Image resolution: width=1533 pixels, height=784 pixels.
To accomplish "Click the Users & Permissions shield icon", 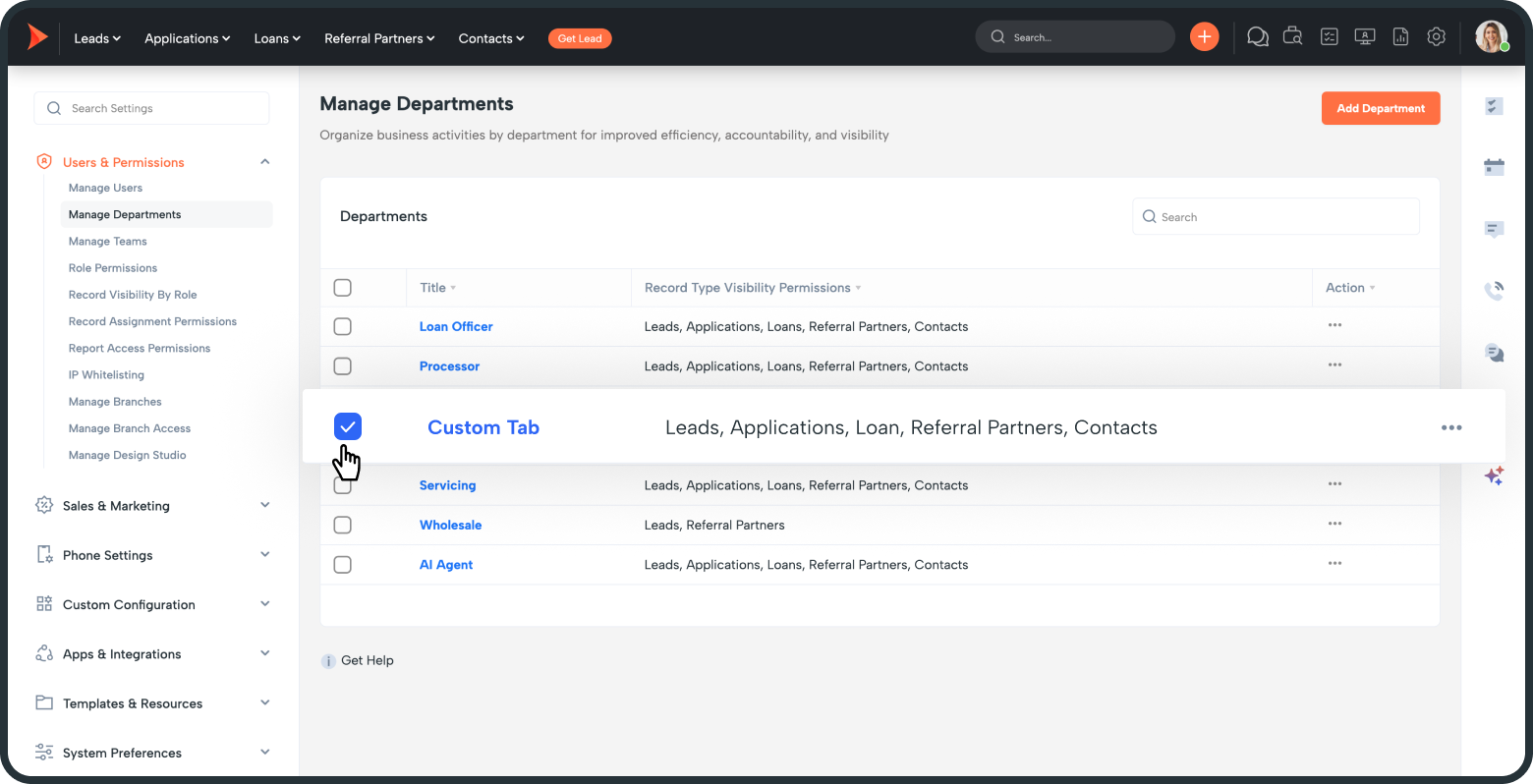I will tap(44, 161).
